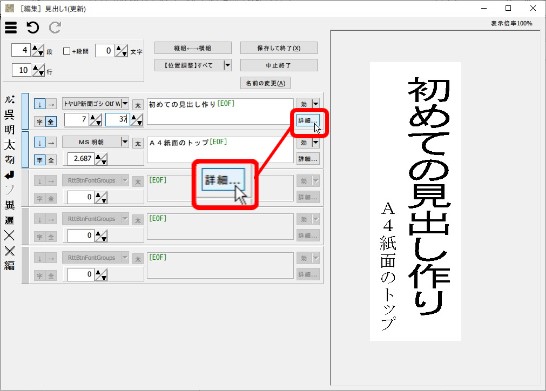Image resolution: width=546 pixels, height=391 pixels.
Task: Select half-width 半 for A4紙面のトップ row
Action: coord(40,160)
